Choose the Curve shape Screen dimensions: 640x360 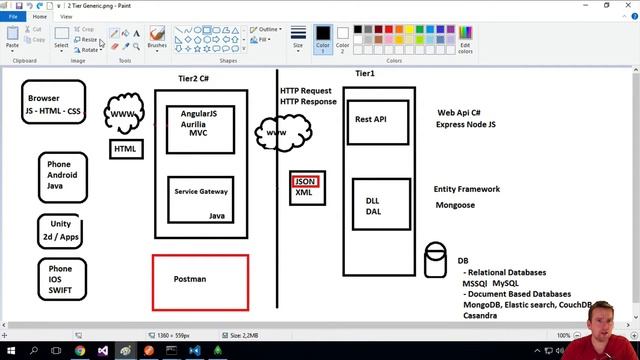click(188, 30)
